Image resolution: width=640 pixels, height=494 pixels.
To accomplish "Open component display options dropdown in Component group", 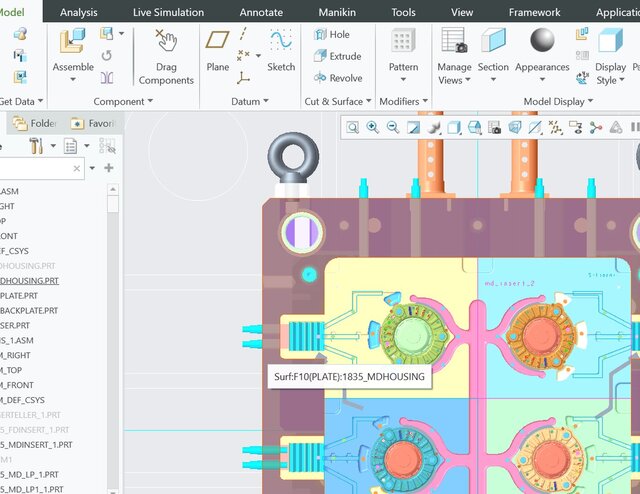I will [x=121, y=33].
